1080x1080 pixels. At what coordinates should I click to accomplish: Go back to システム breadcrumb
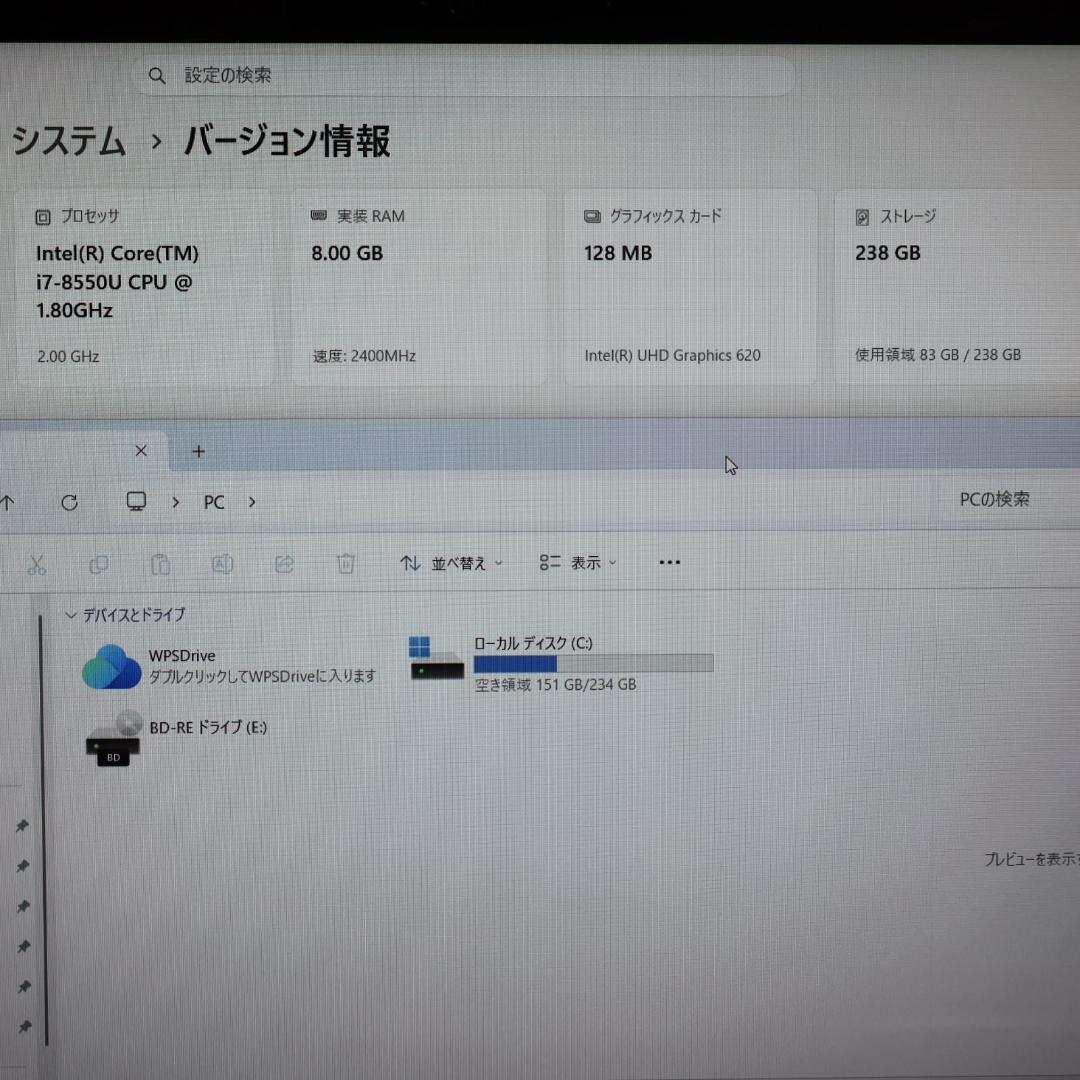(x=69, y=141)
